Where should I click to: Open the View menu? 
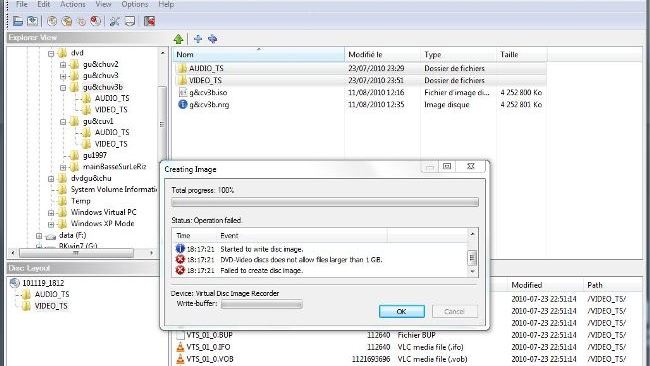tap(103, 4)
